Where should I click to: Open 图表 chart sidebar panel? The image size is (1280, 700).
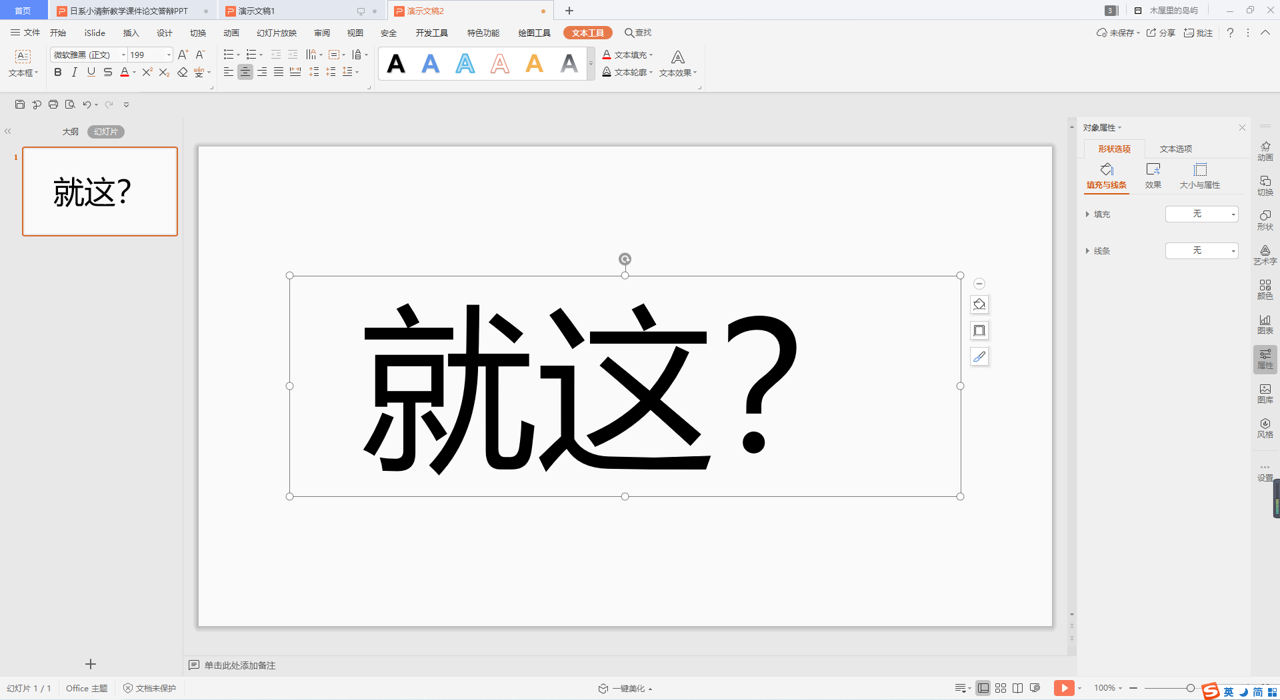[x=1265, y=324]
